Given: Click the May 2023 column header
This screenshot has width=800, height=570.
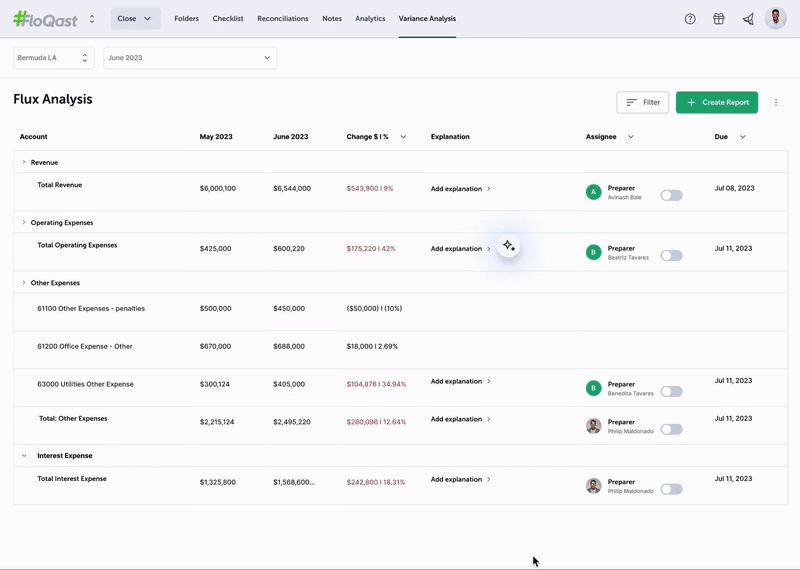Looking at the screenshot, I should click(216, 137).
